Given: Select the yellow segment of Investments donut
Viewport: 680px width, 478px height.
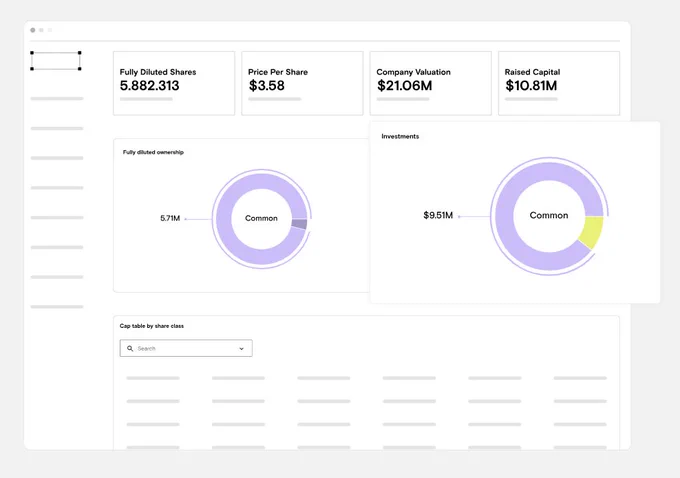Looking at the screenshot, I should (592, 232).
